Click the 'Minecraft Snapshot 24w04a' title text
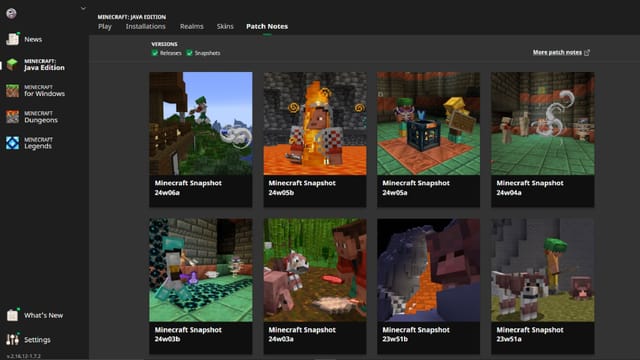 pos(530,188)
